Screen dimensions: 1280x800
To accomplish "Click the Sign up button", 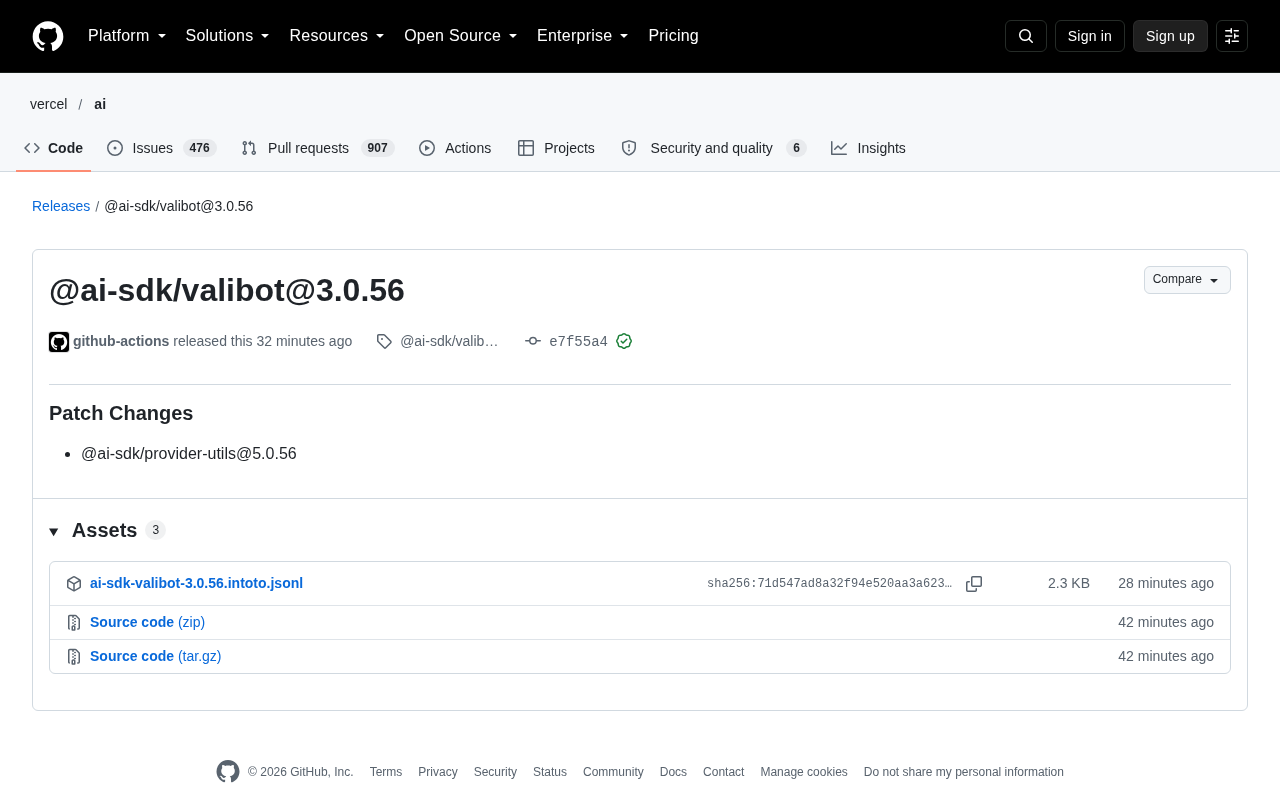I will click(x=1170, y=36).
